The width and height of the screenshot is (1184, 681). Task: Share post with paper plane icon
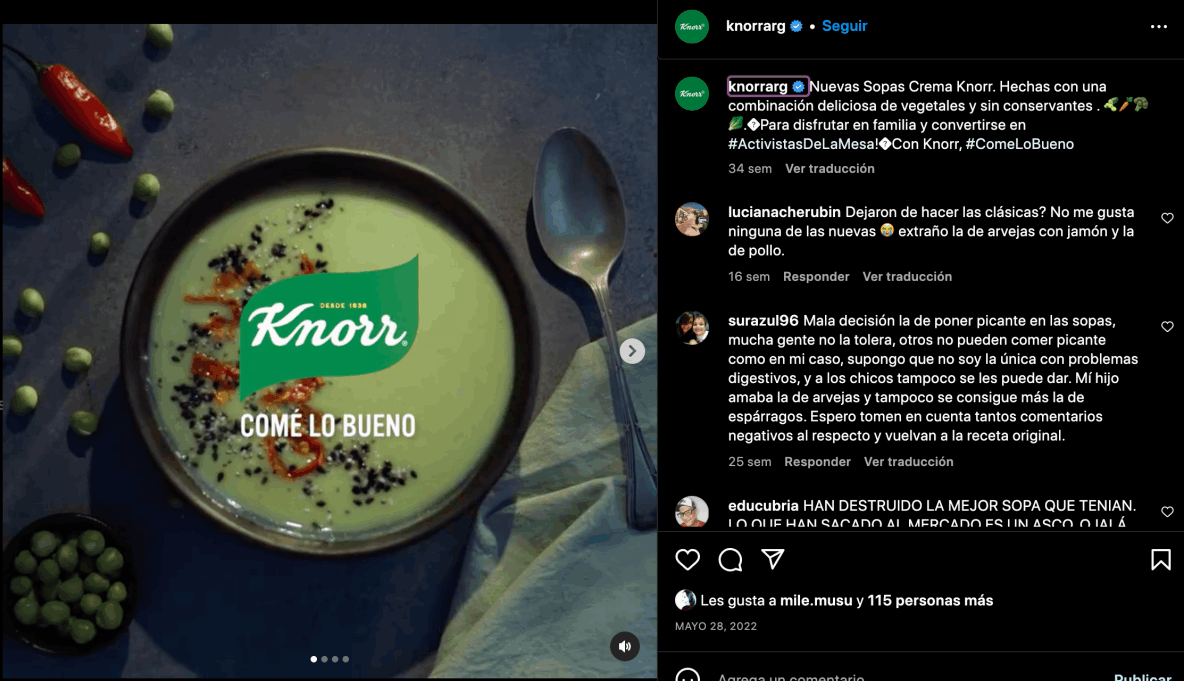772,559
